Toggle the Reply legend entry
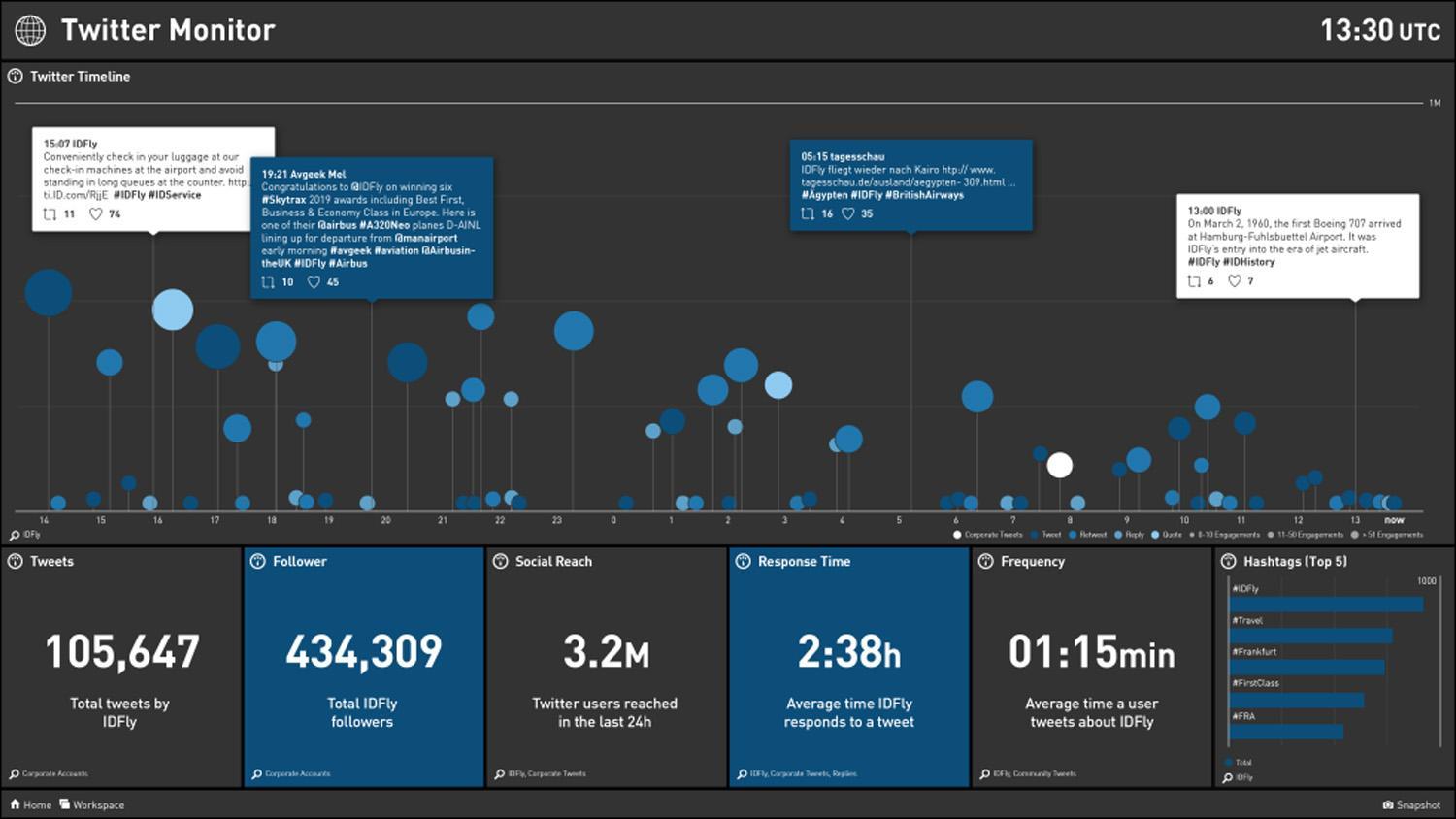 (1129, 535)
